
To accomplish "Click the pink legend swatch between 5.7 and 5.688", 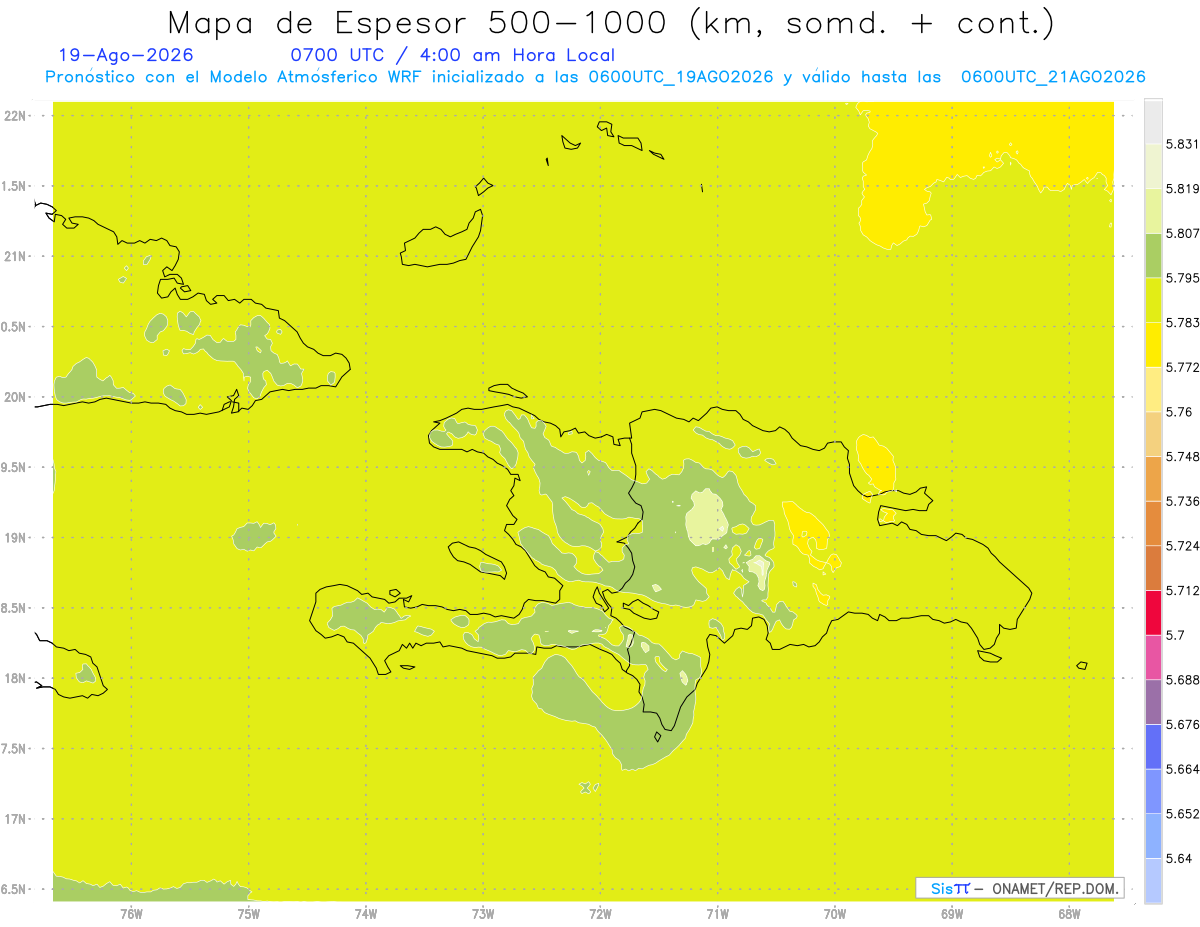I will [1153, 656].
